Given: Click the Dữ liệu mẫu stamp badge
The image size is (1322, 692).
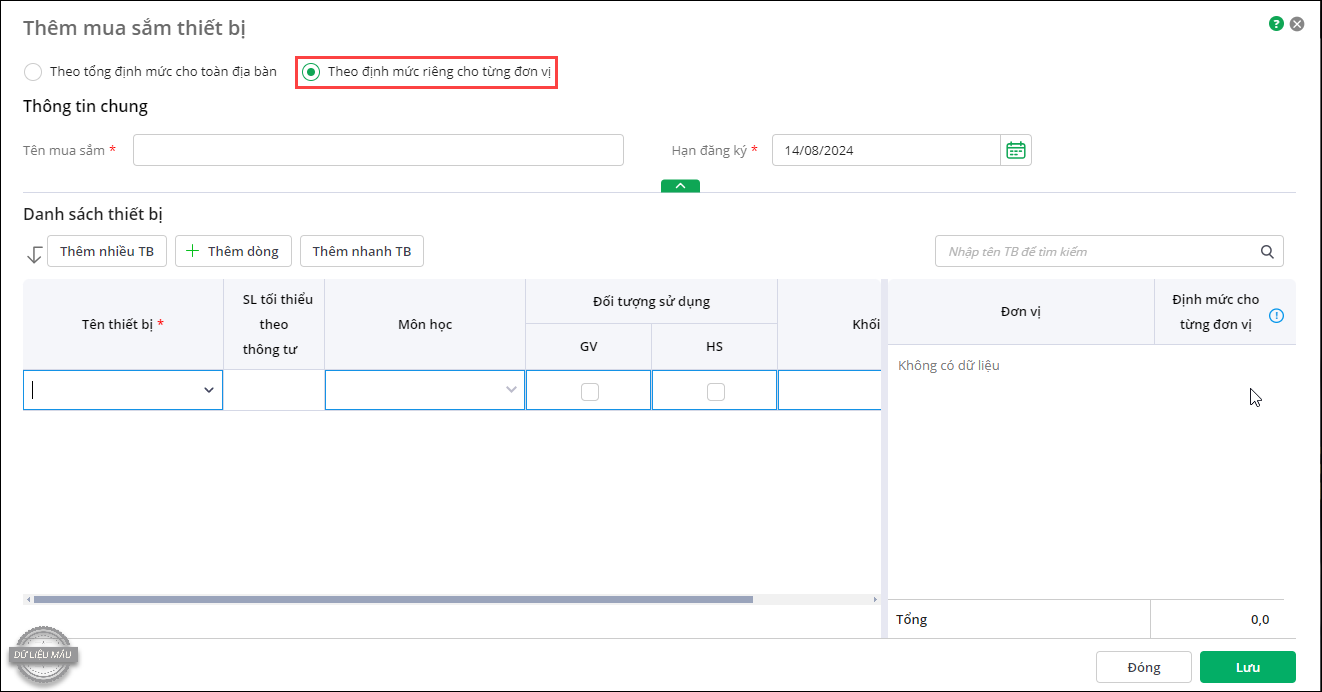Looking at the screenshot, I should 43,655.
